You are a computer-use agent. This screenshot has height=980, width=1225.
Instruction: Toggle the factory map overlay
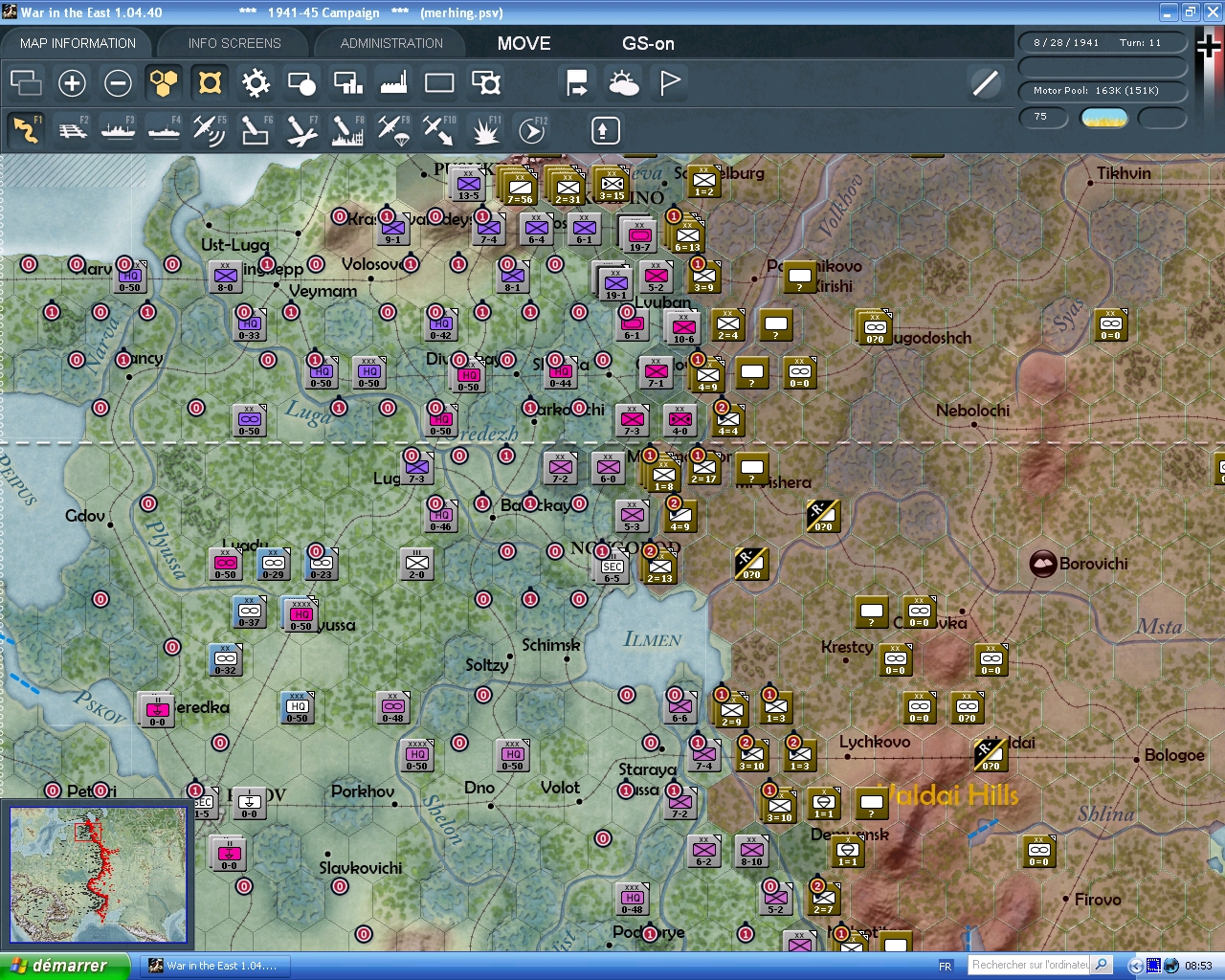pos(393,83)
